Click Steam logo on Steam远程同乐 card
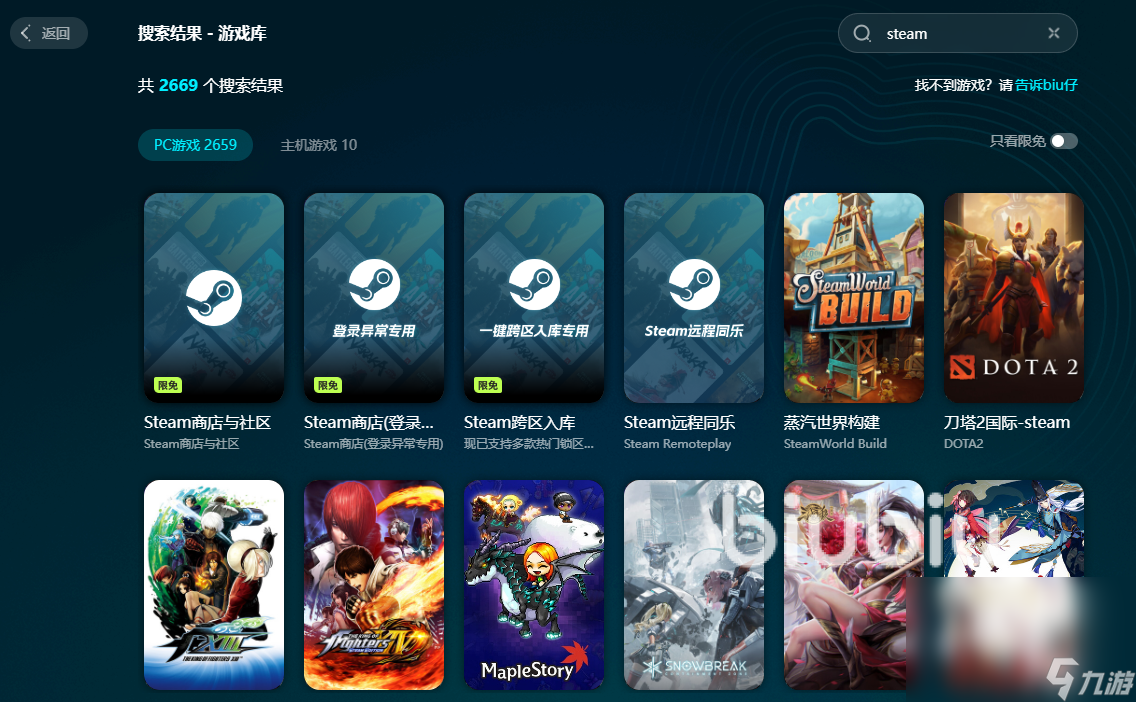Screen dimensions: 1136x702 coord(694,285)
